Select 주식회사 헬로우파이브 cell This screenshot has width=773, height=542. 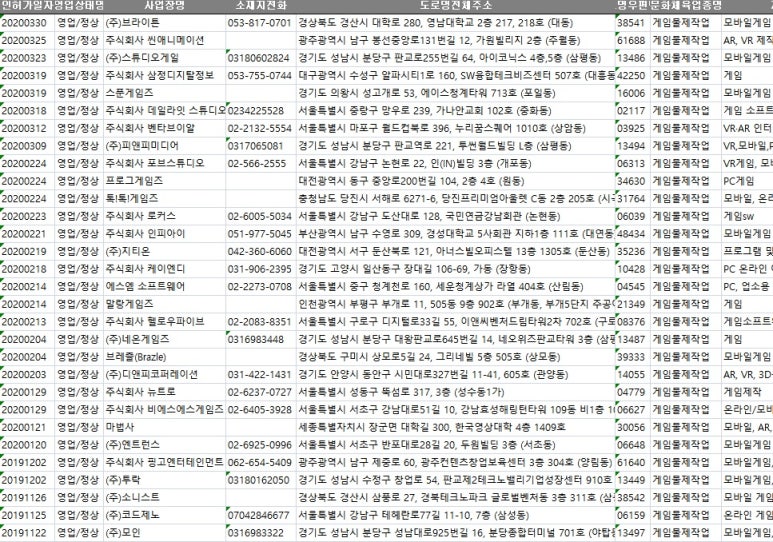[165, 322]
